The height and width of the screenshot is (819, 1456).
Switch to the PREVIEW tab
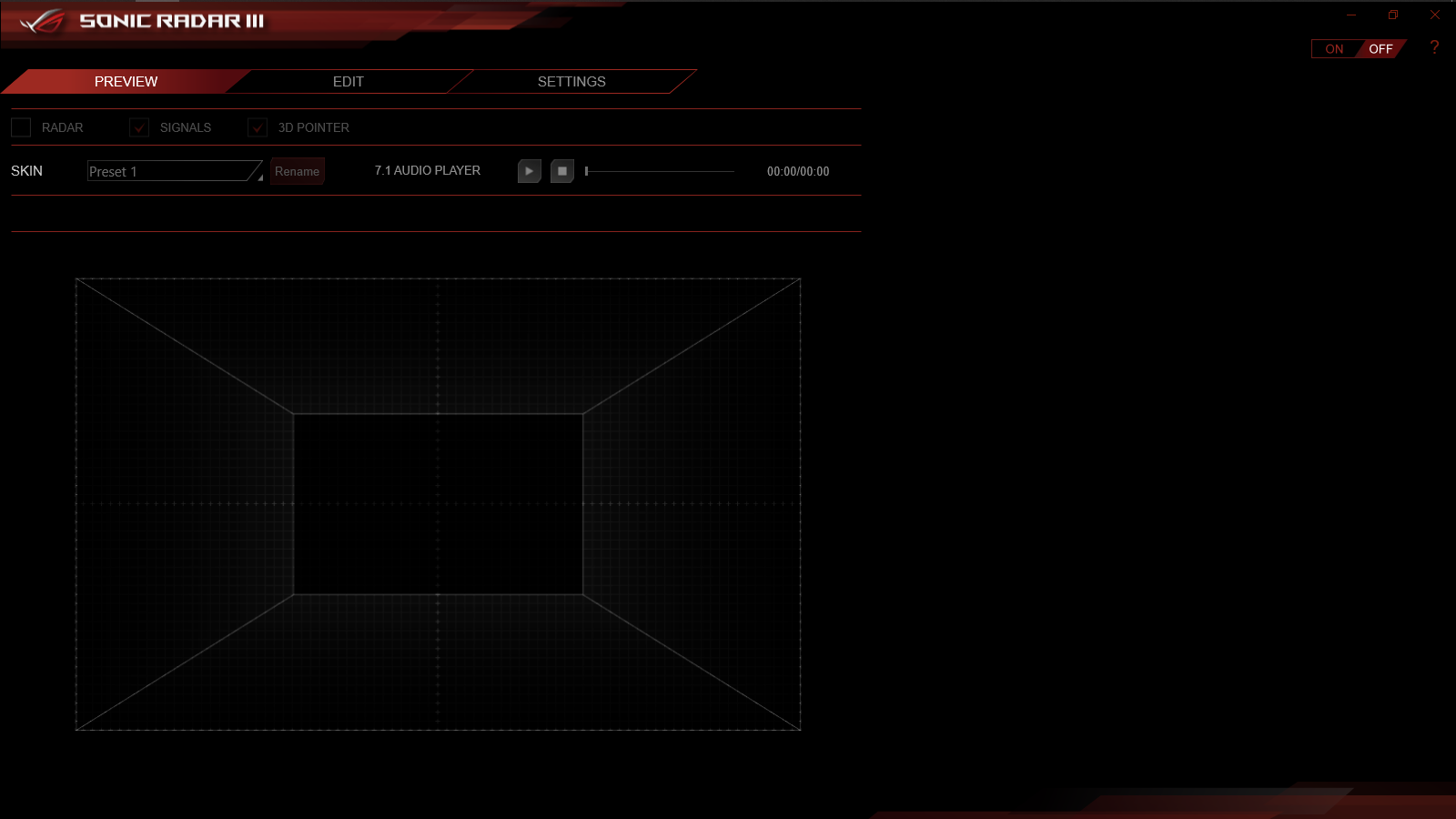click(126, 82)
